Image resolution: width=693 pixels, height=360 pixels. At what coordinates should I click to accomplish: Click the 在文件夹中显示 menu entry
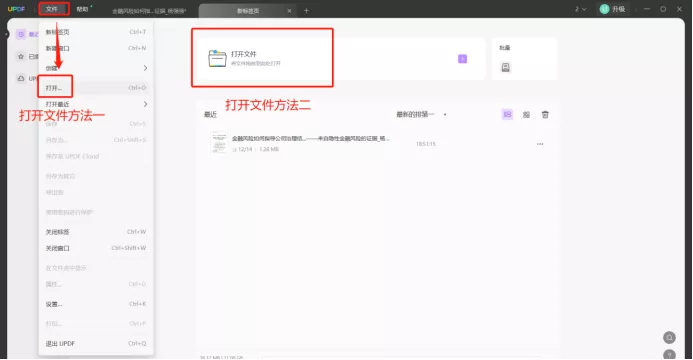pyautogui.click(x=95, y=268)
